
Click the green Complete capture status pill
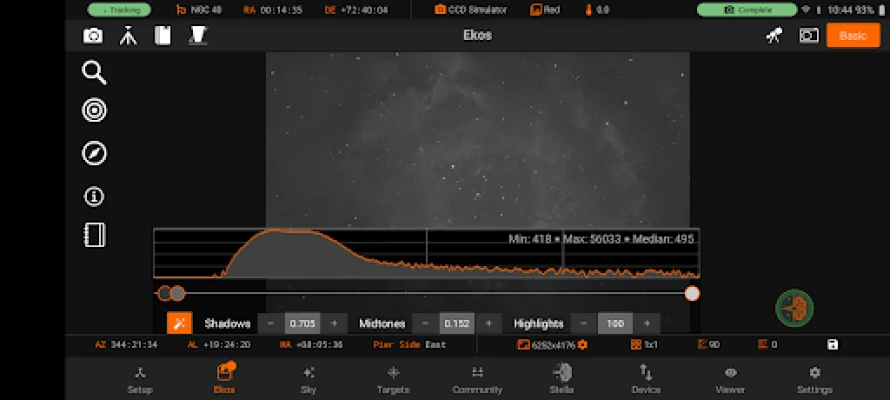[x=747, y=10]
